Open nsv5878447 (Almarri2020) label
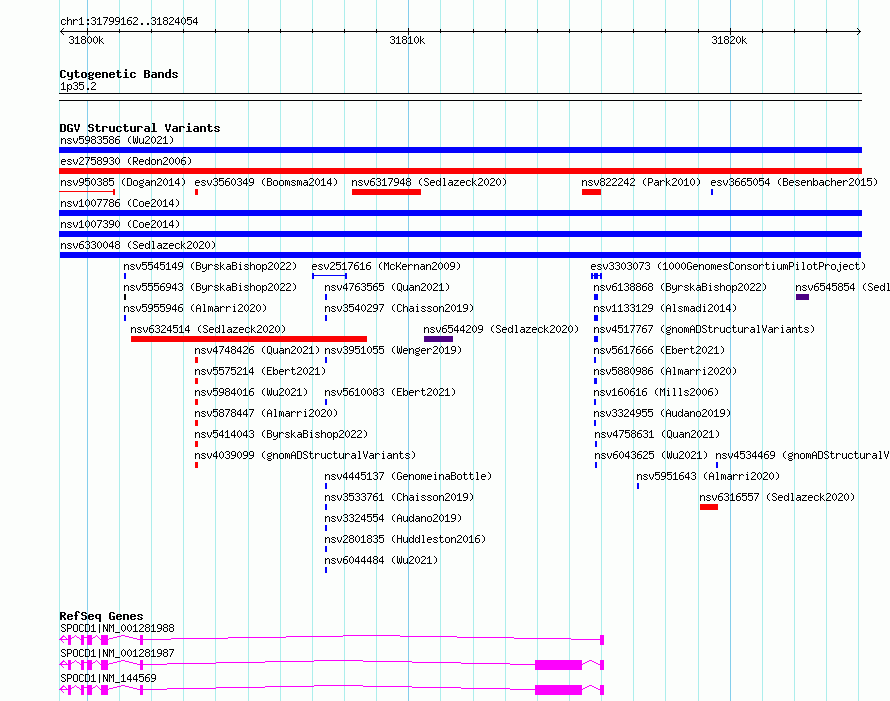 point(266,413)
